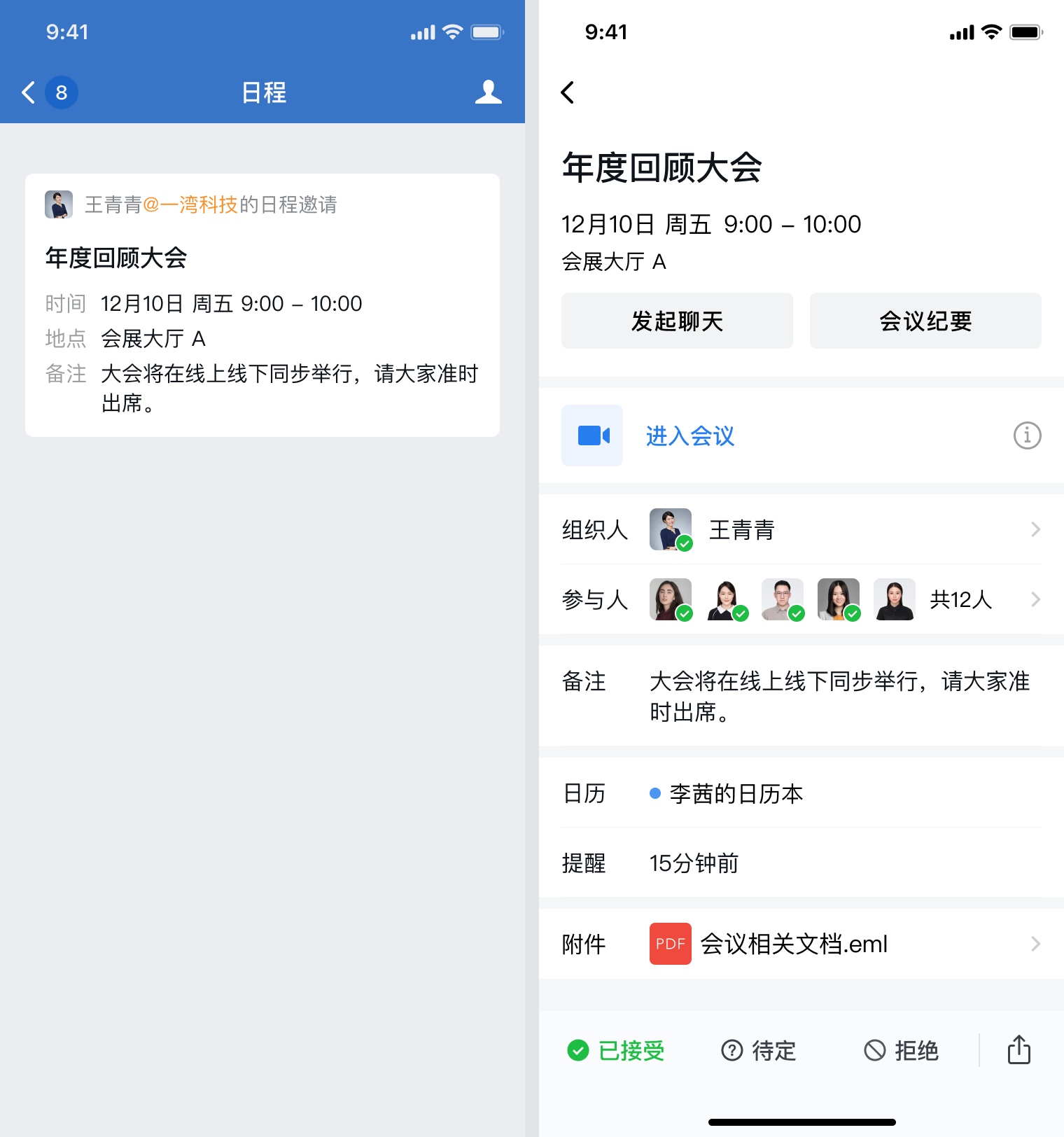Viewport: 1064px width, 1137px height.
Task: Tap the third participant avatar with glasses
Action: tap(783, 599)
